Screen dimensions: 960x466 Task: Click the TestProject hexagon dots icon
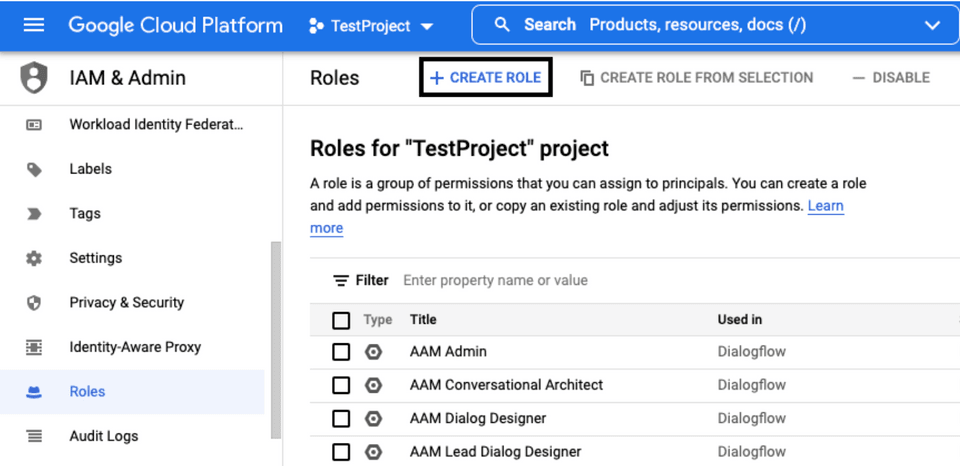click(x=316, y=26)
